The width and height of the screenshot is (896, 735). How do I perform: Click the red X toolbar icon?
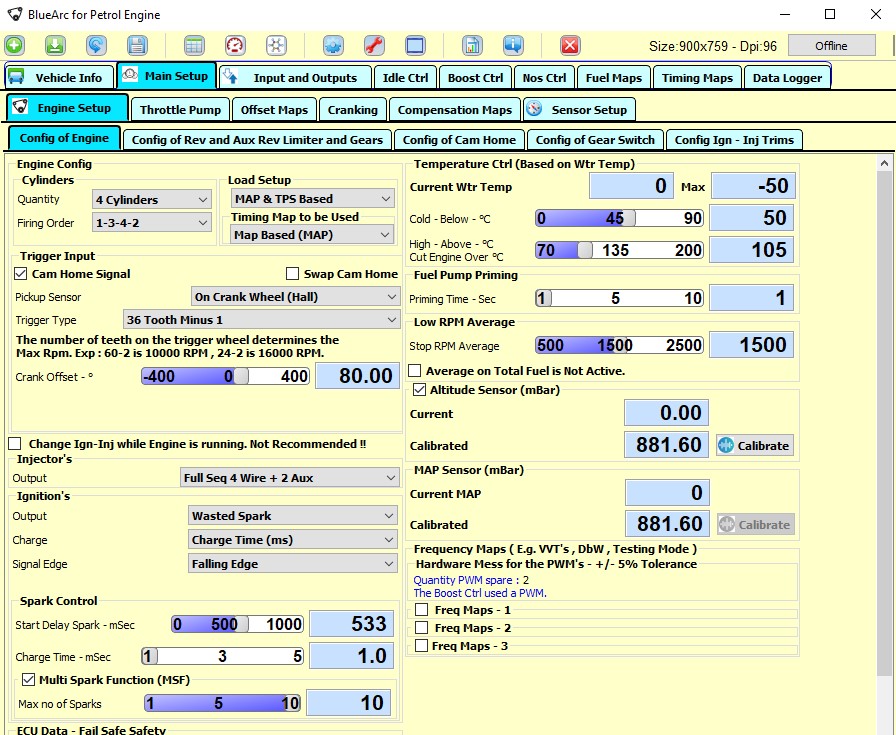point(570,46)
